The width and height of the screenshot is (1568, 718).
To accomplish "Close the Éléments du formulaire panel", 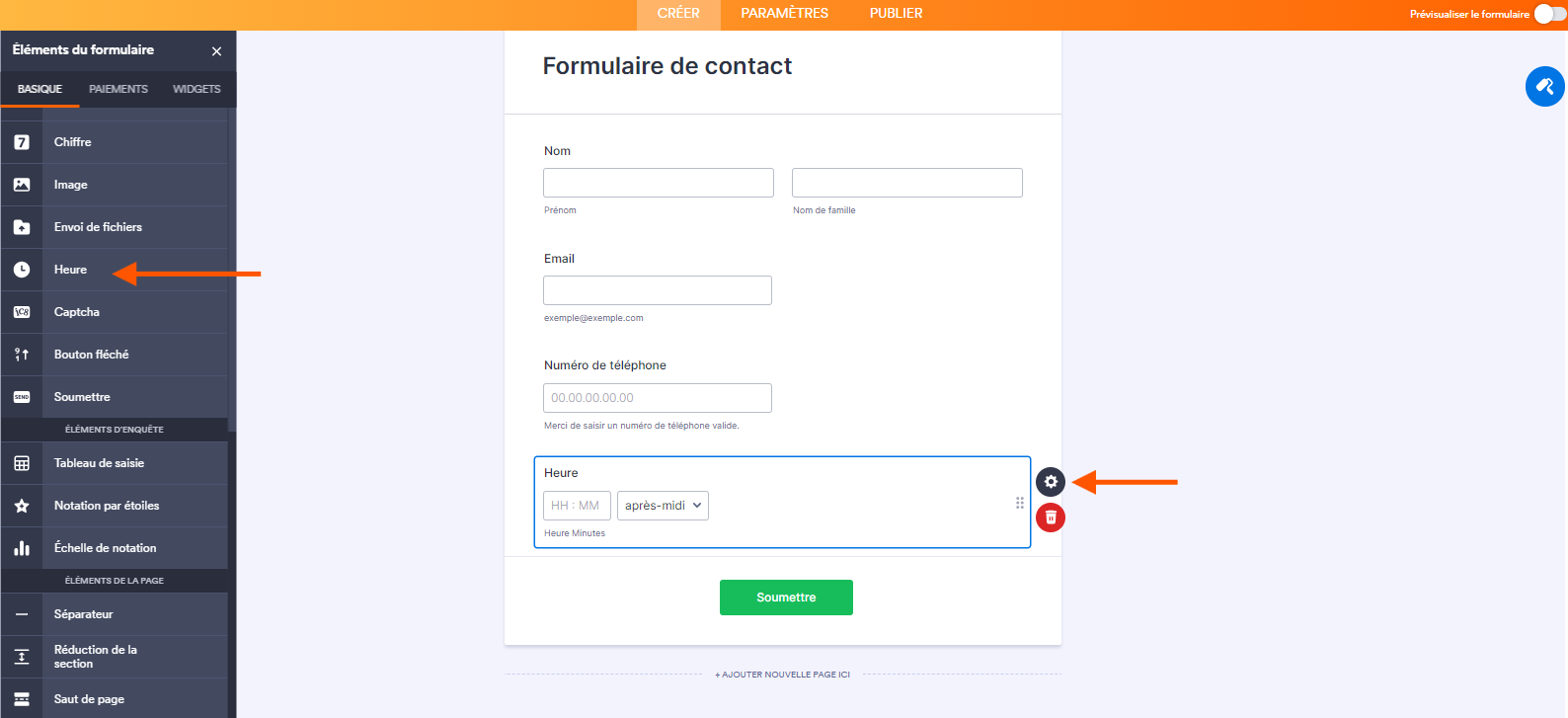I will coord(216,51).
